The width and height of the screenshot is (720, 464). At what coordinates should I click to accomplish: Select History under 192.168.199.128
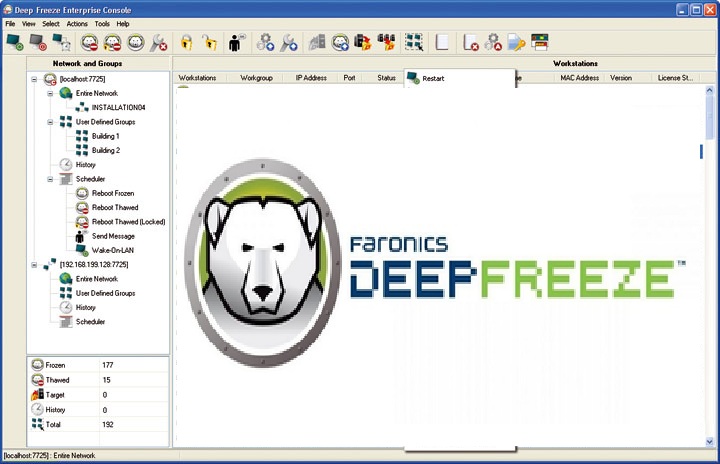click(x=85, y=307)
